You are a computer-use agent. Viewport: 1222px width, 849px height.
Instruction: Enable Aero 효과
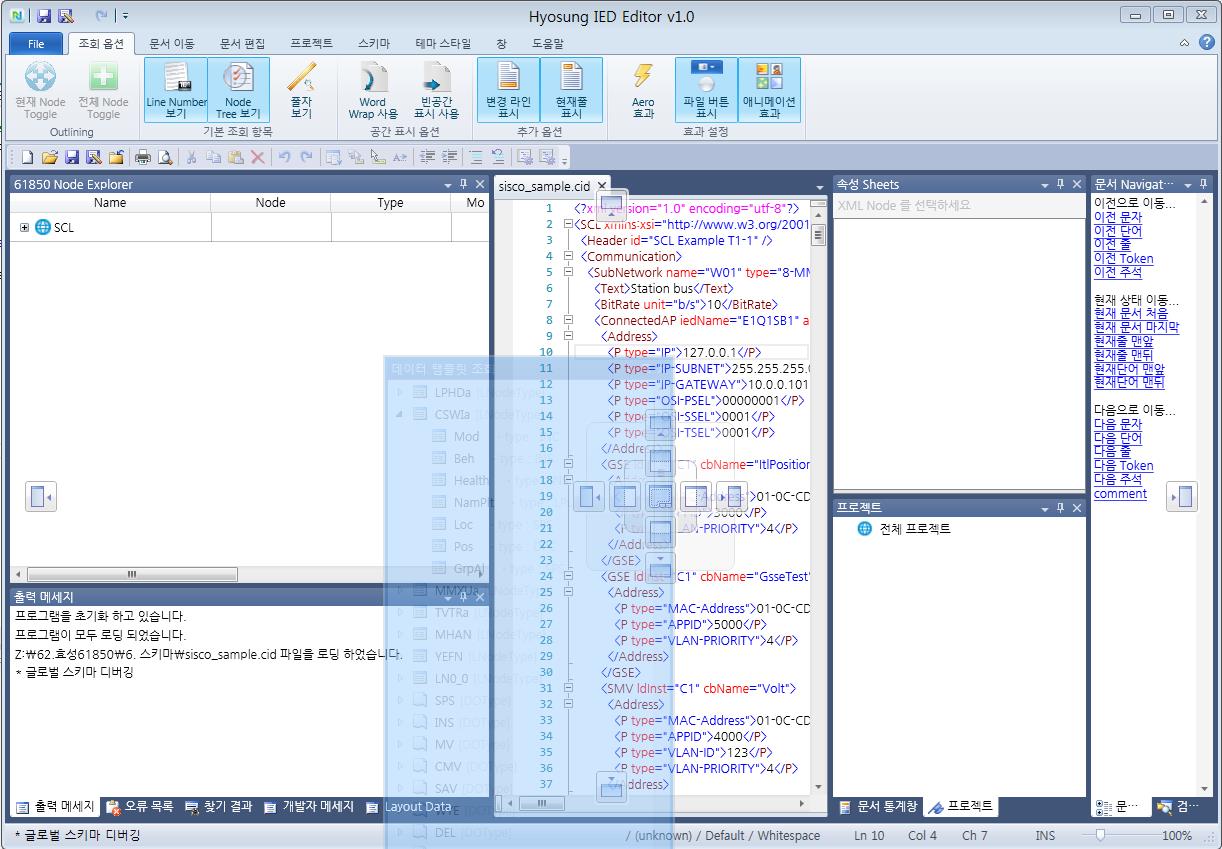point(643,90)
